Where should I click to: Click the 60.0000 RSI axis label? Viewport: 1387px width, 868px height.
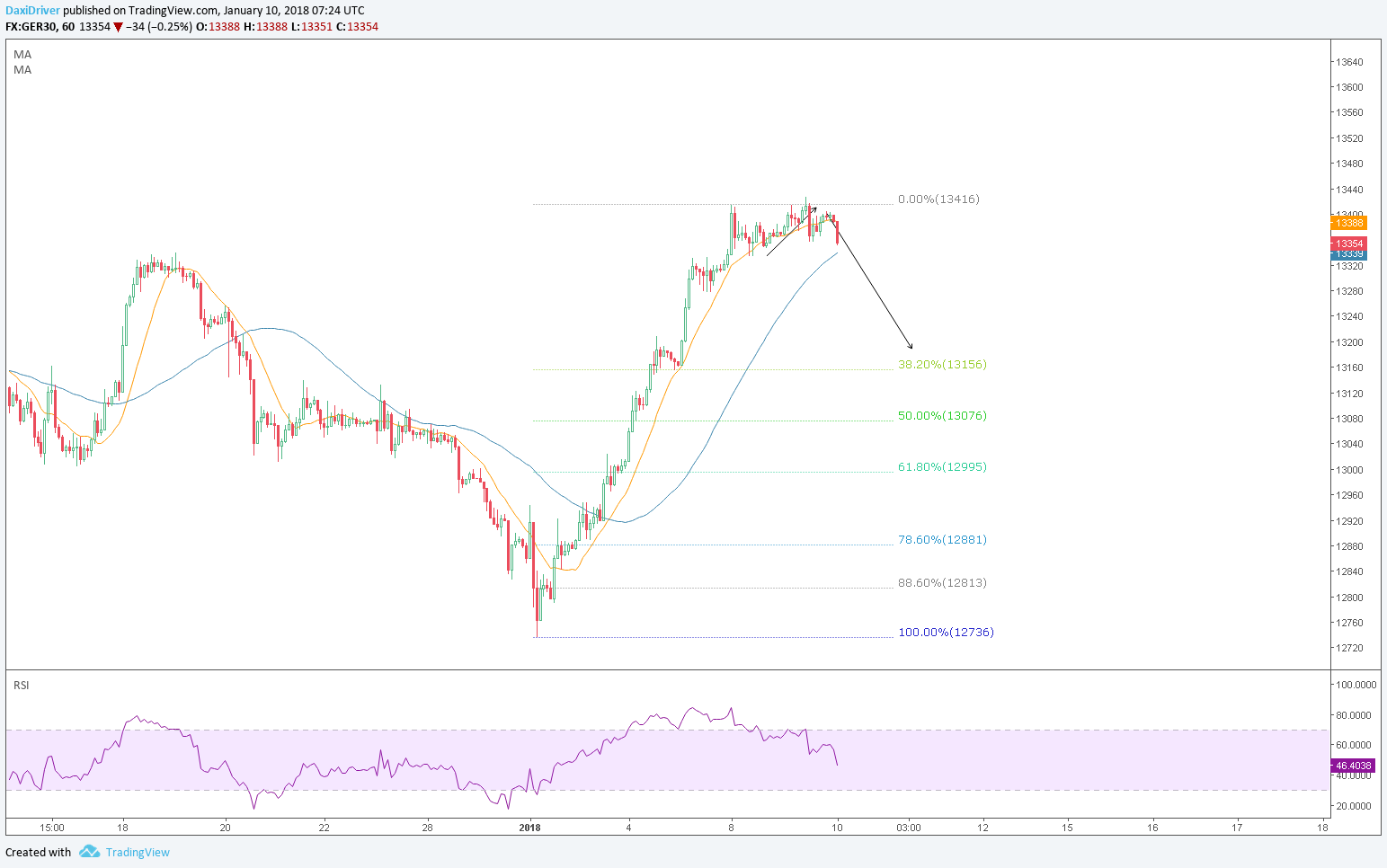click(x=1354, y=746)
